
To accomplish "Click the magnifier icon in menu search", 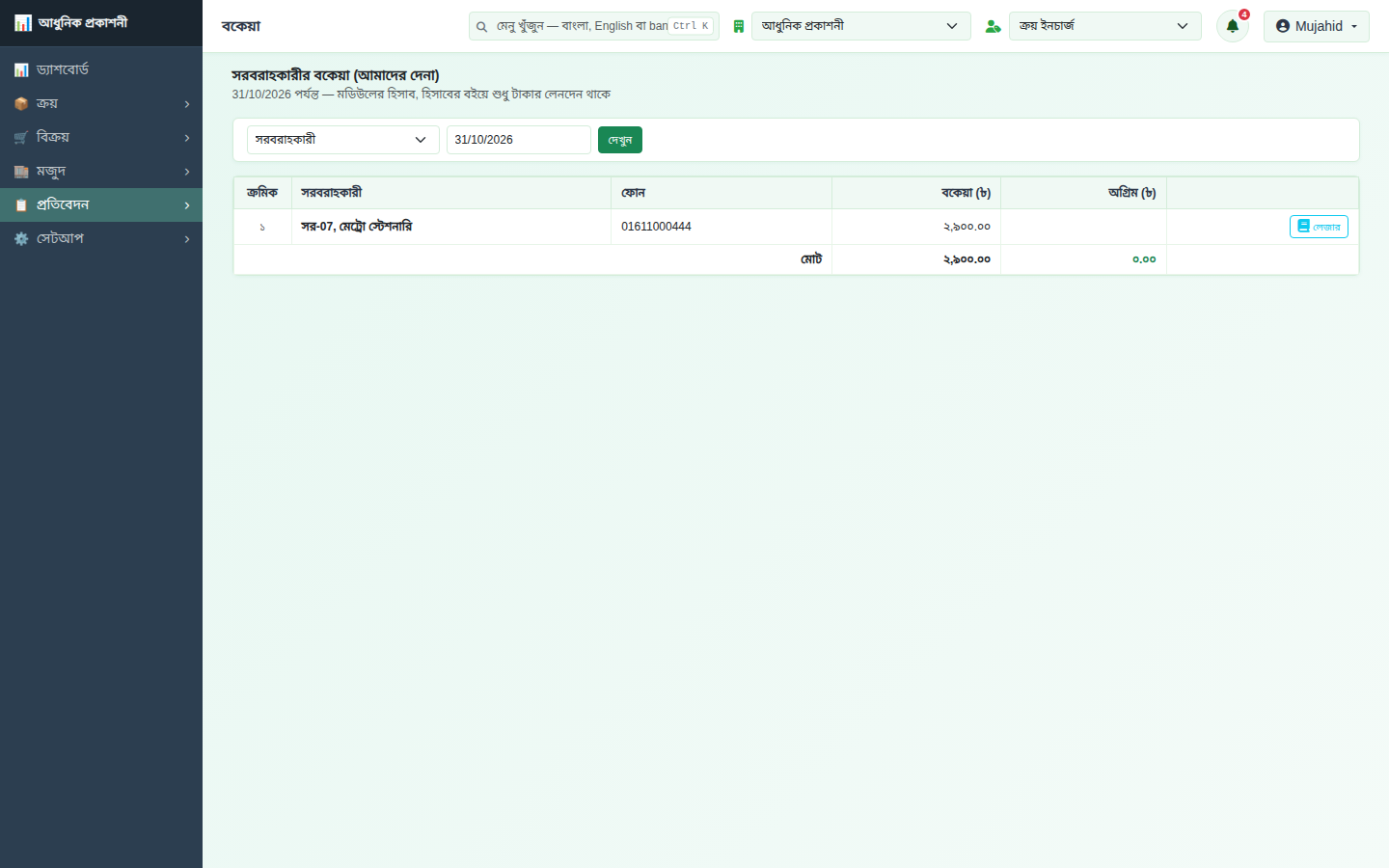I will 481,27.
